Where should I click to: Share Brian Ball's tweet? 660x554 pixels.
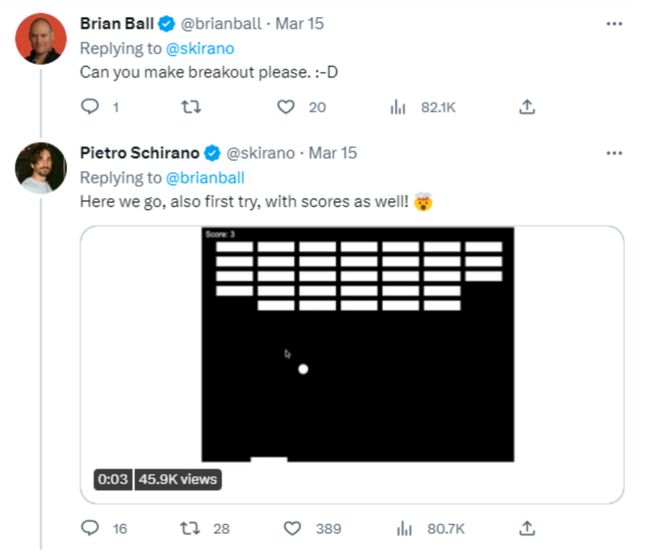pos(528,107)
